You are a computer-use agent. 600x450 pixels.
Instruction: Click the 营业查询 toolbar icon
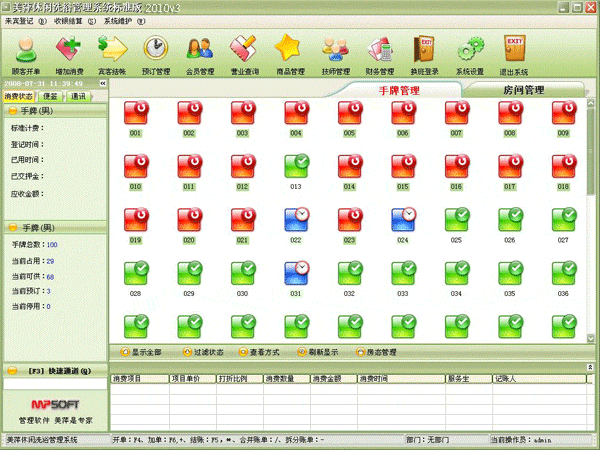click(x=244, y=54)
